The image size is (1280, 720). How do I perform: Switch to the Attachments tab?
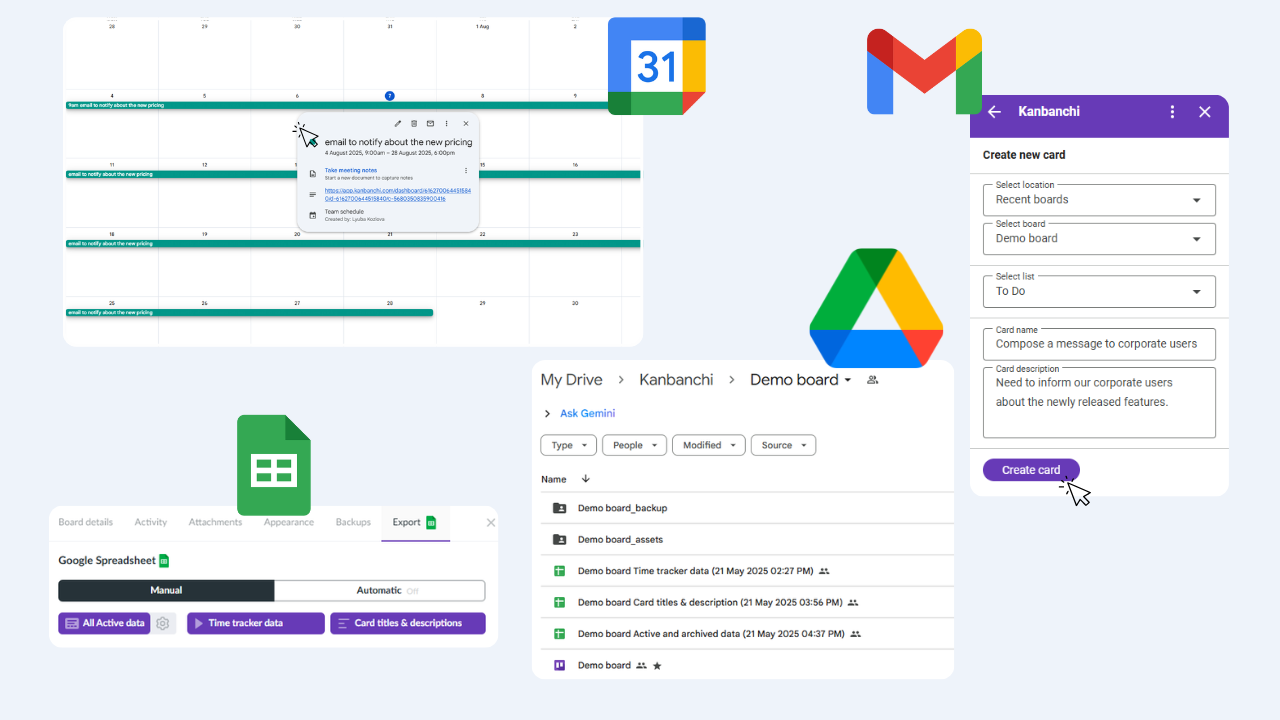(216, 522)
